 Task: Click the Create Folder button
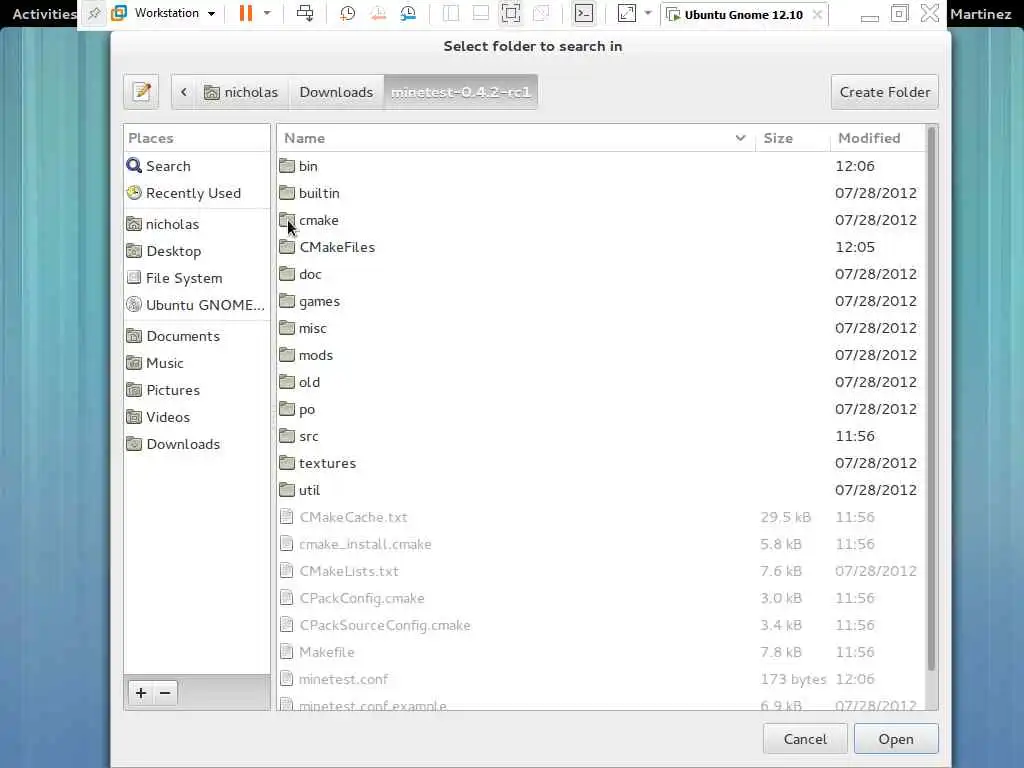(885, 92)
